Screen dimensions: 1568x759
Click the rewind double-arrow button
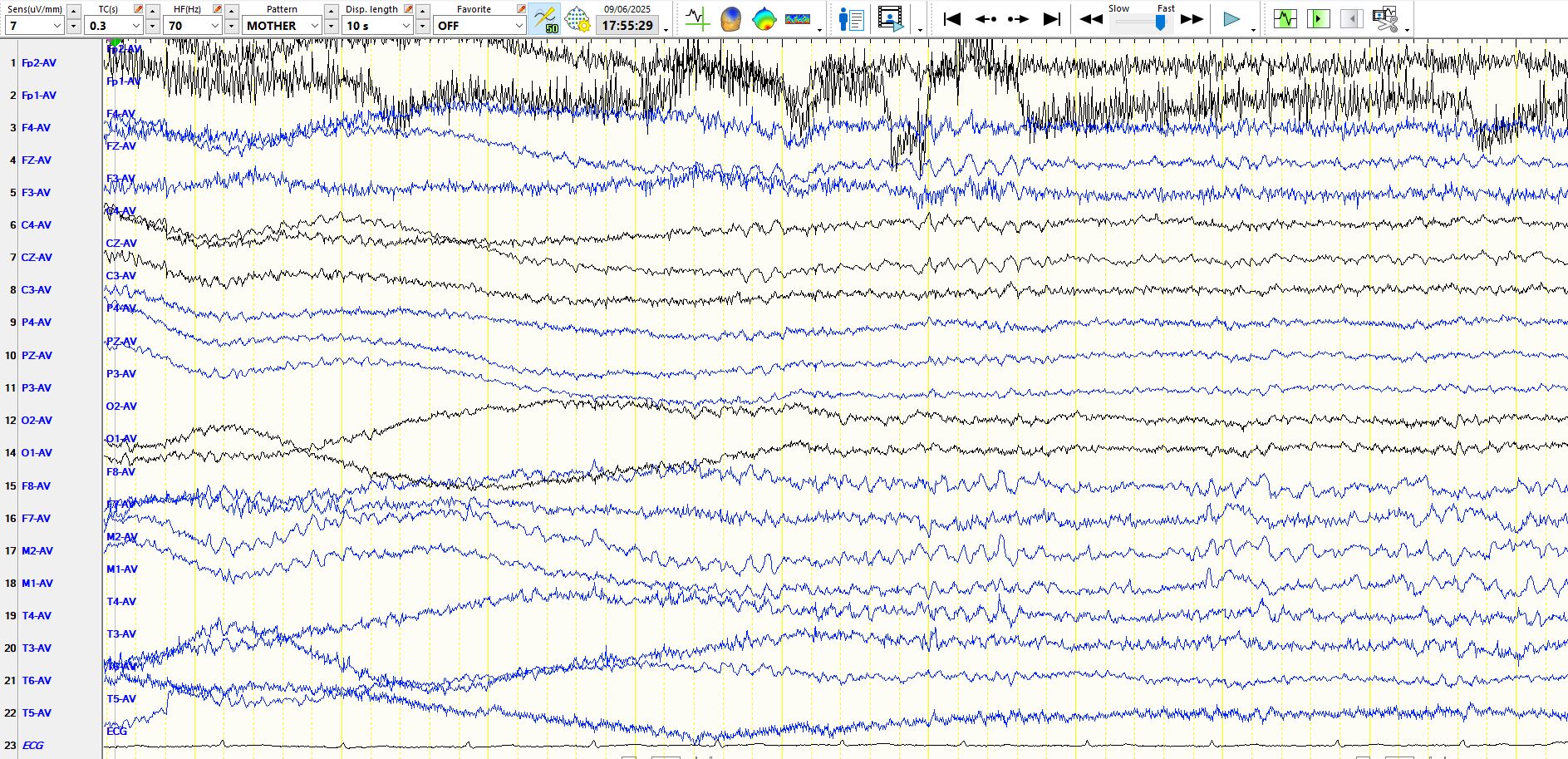coord(1091,18)
